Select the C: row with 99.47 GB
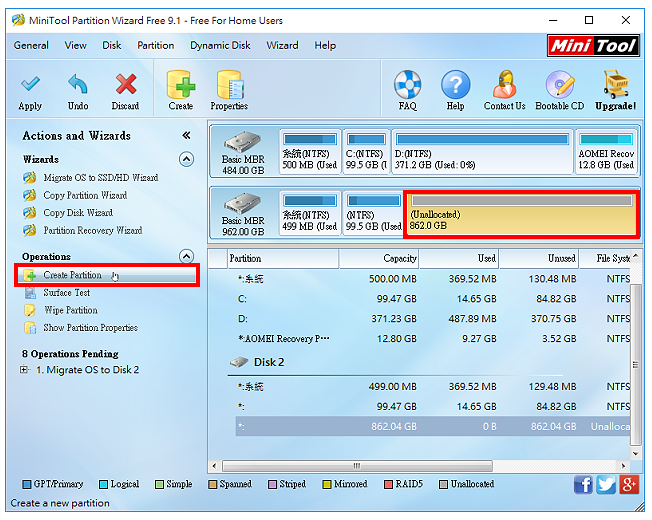 (x=432, y=299)
